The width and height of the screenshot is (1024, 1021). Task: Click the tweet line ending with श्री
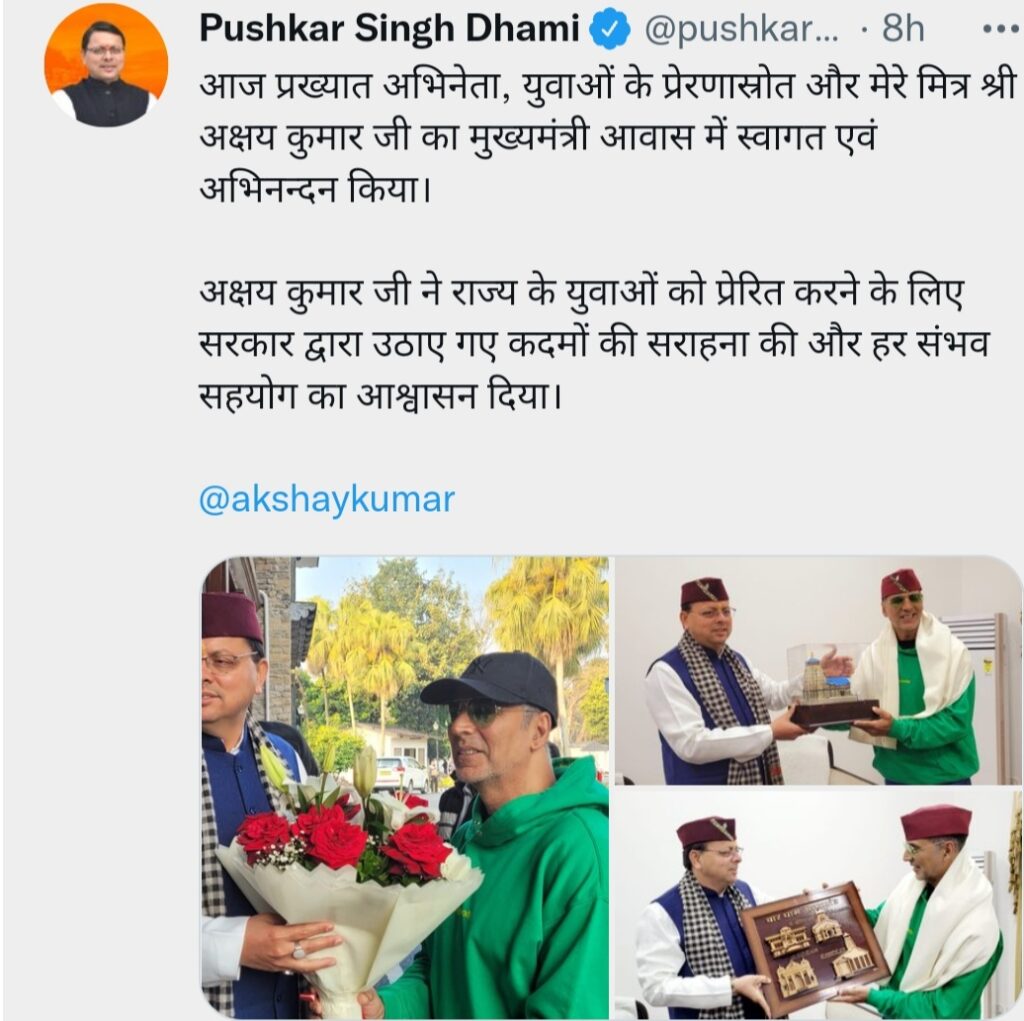coord(607,86)
